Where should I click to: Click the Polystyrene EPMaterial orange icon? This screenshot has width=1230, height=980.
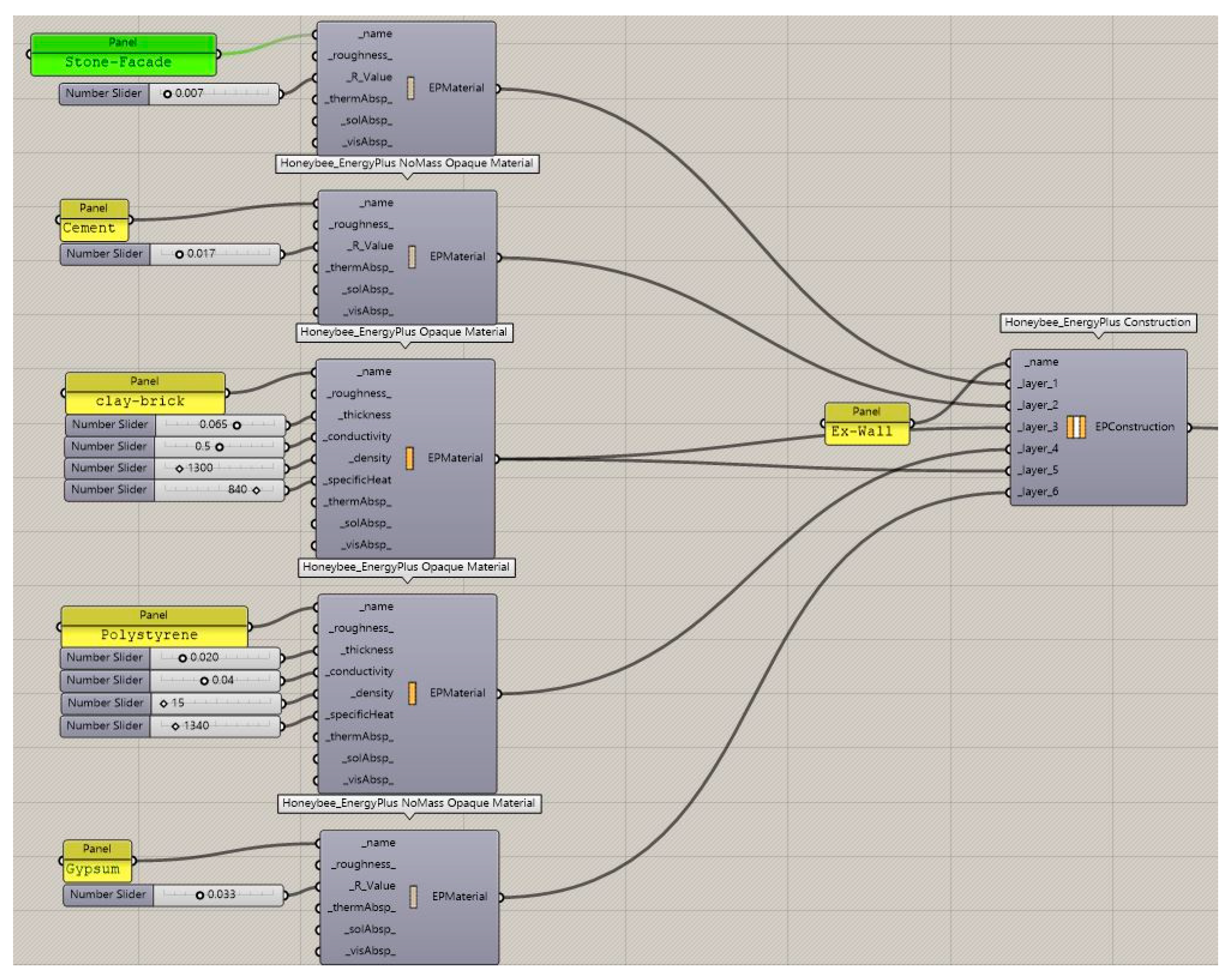[x=412, y=693]
